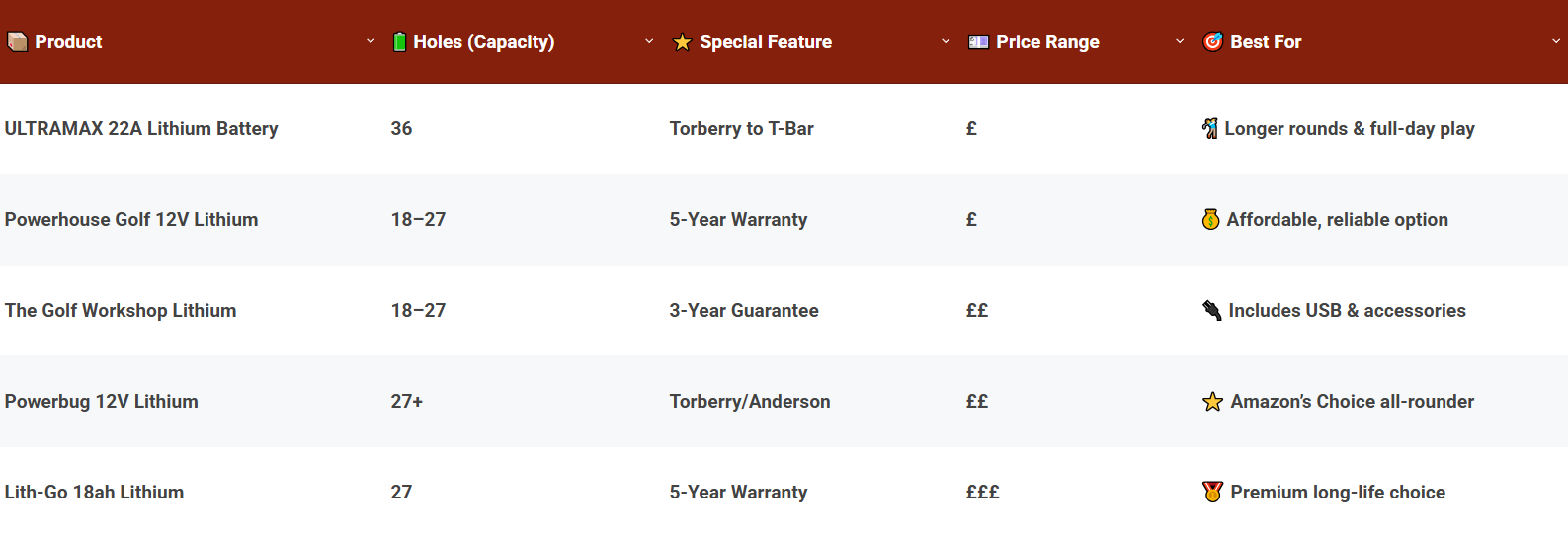This screenshot has width=1568, height=536.
Task: Expand the Price Range sort dropdown
Action: click(x=1180, y=42)
